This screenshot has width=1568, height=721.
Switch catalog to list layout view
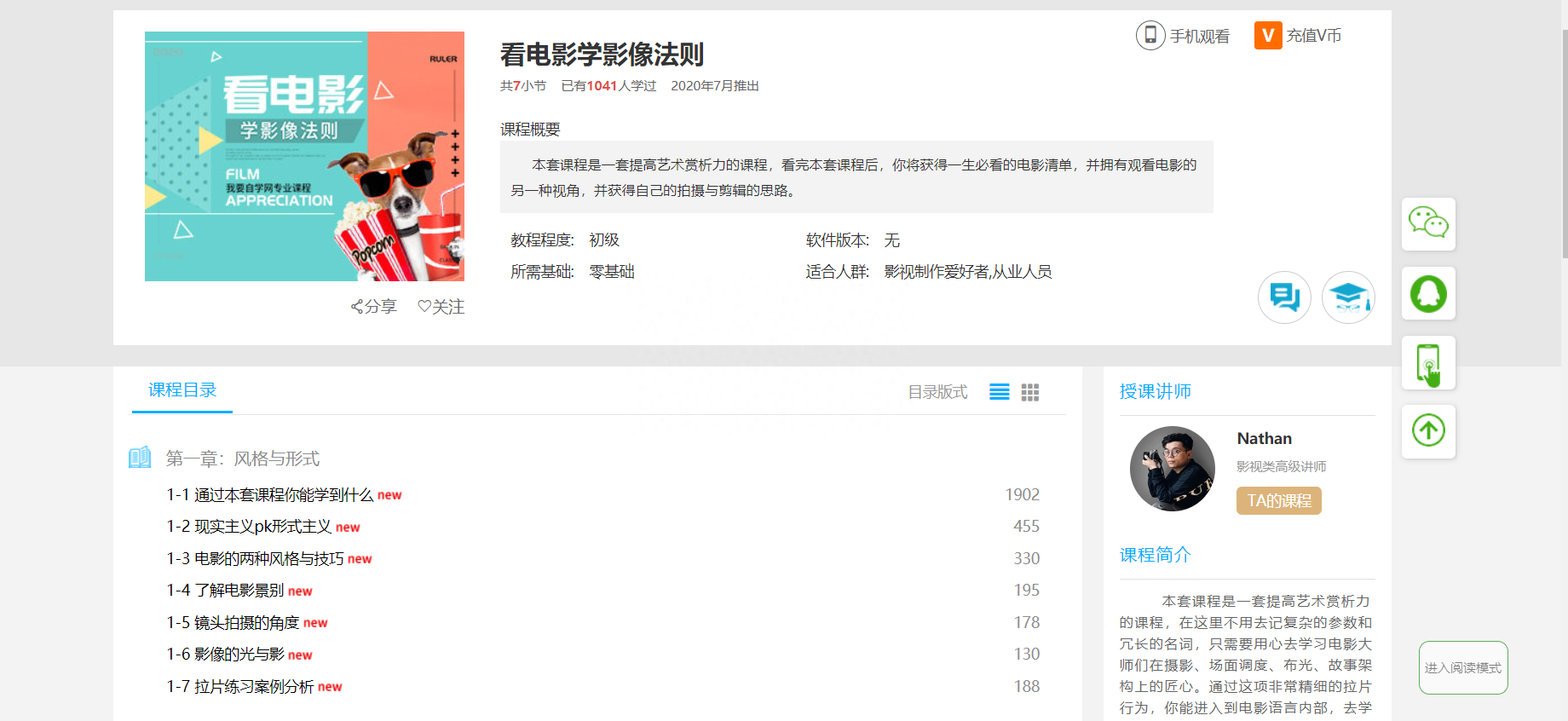(1000, 392)
